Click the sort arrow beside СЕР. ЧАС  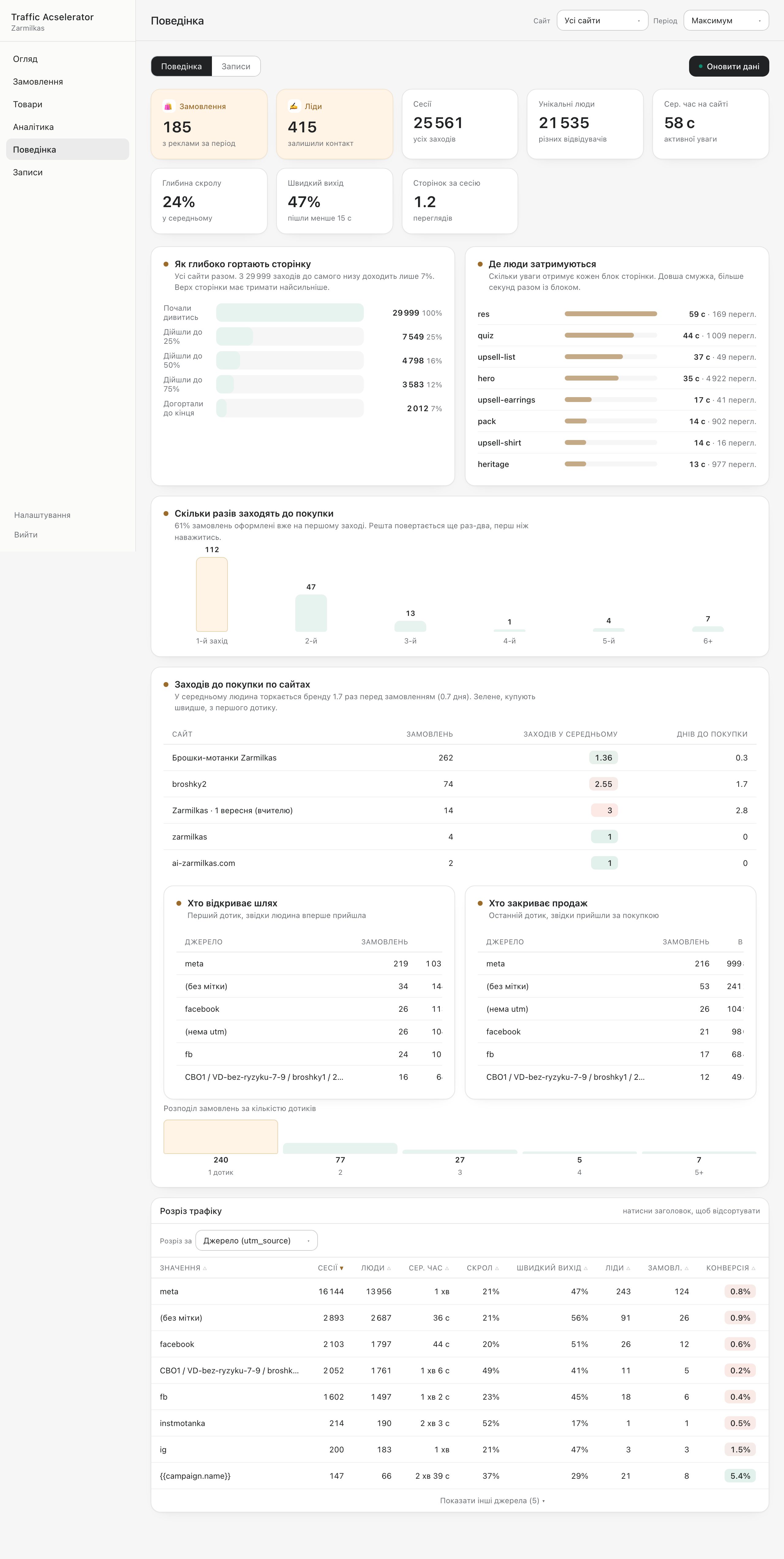click(x=447, y=1269)
